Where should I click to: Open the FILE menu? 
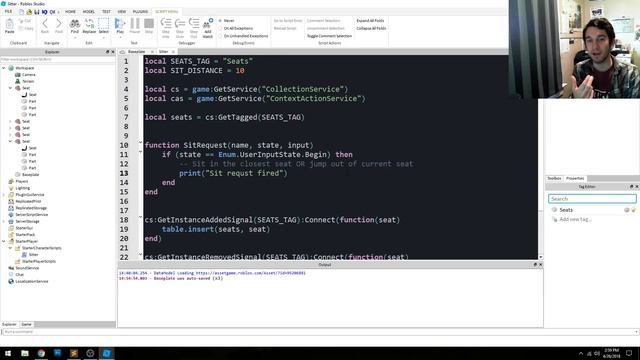tap(8, 11)
